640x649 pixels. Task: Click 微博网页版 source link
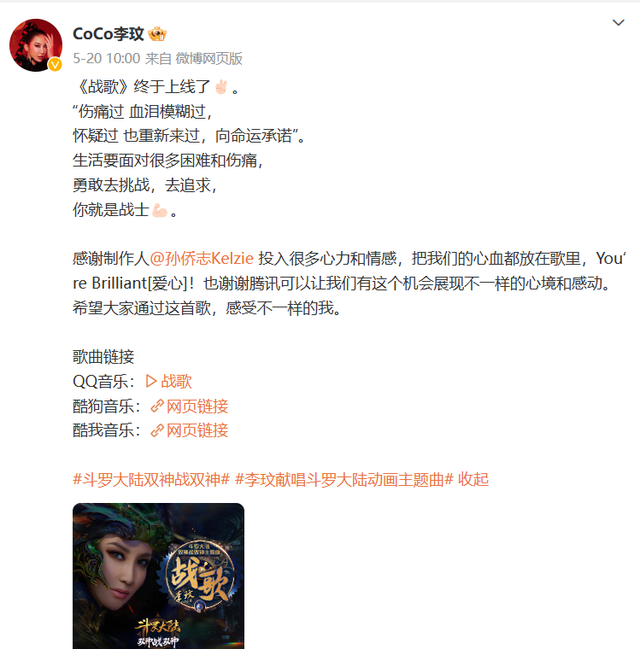(x=209, y=58)
